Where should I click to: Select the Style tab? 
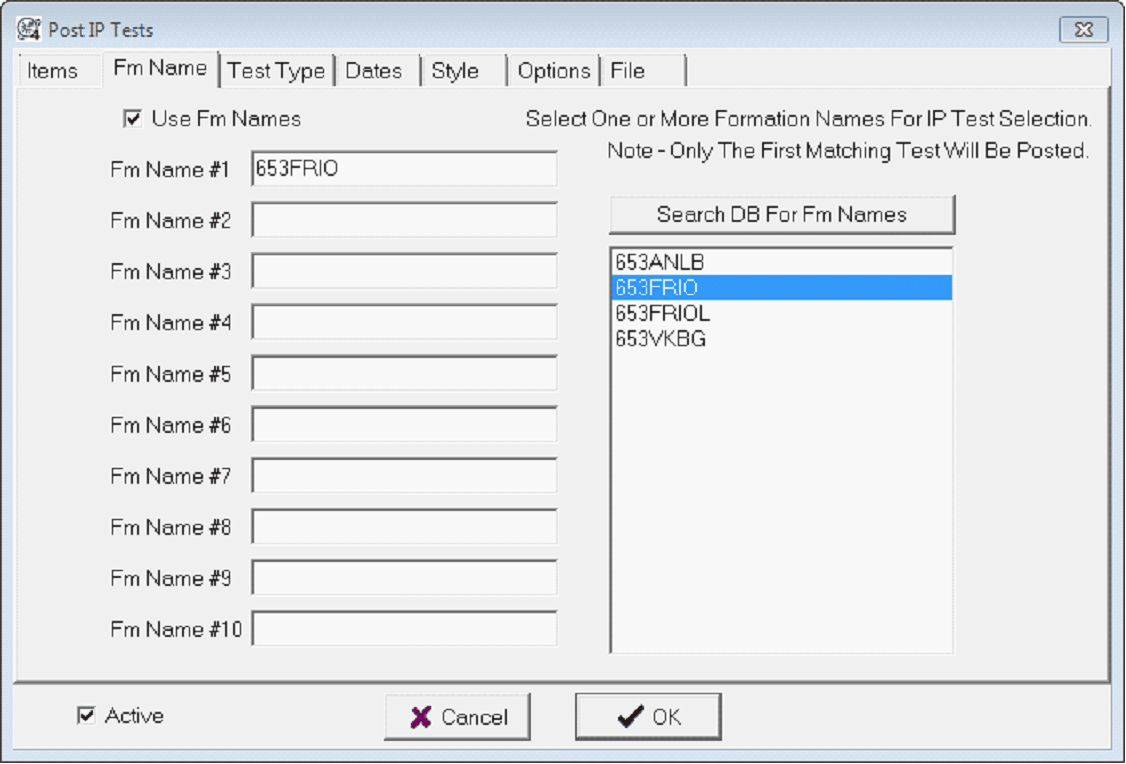tap(455, 71)
